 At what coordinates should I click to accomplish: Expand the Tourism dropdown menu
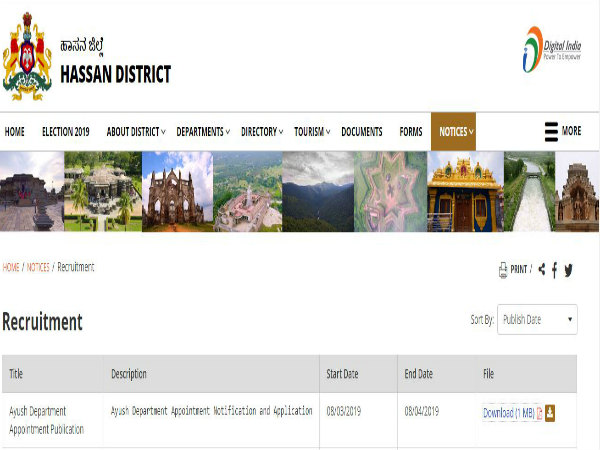(312, 132)
